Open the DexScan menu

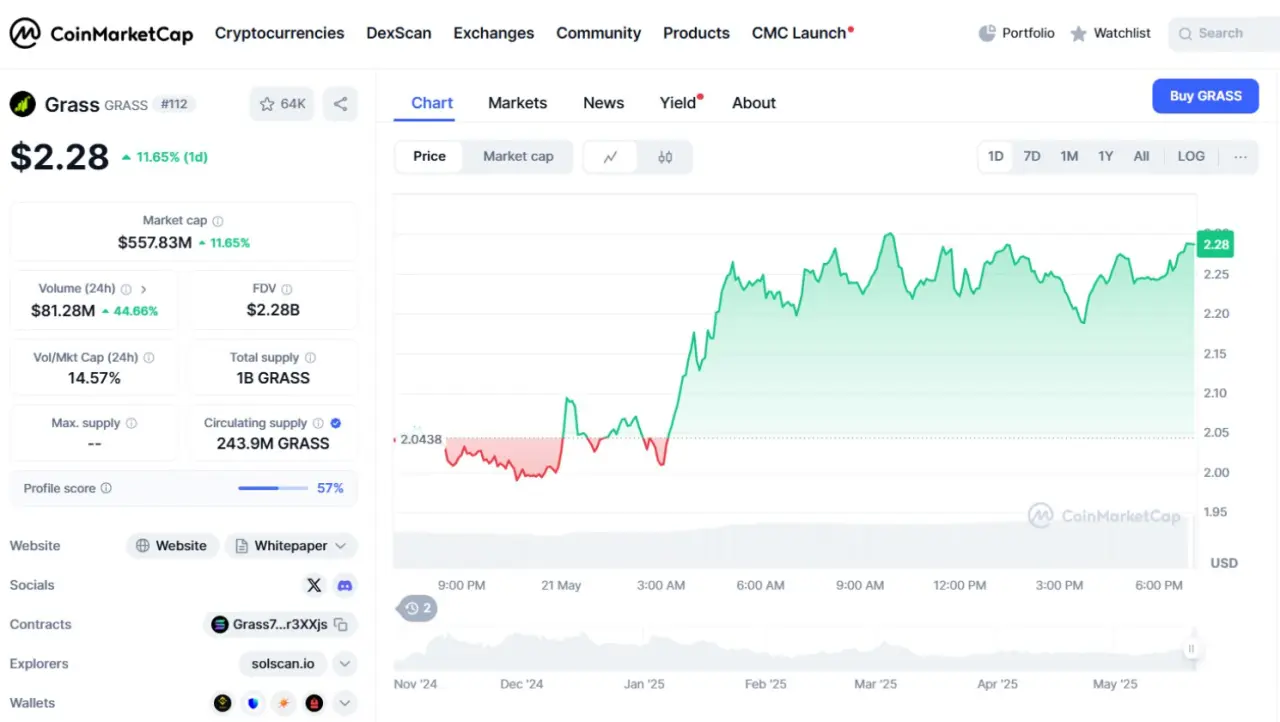coord(399,33)
